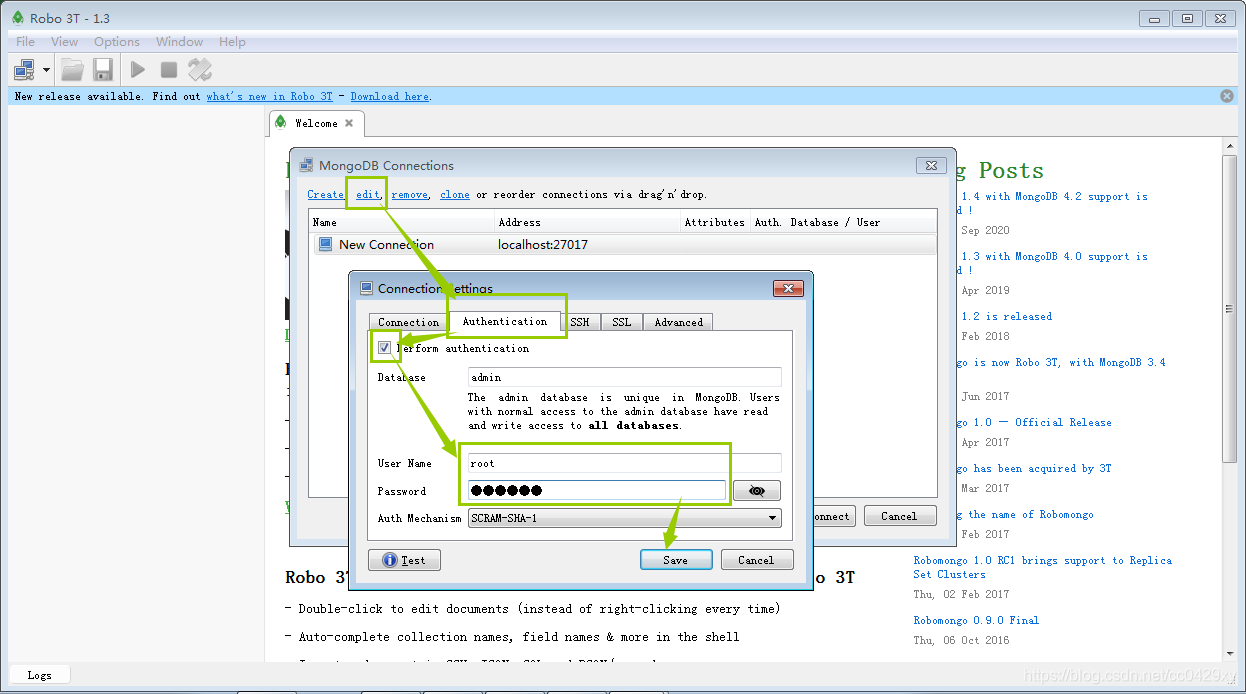Viewport: 1246px width, 694px height.
Task: Click the Rotate output toolbar icon
Action: point(200,69)
